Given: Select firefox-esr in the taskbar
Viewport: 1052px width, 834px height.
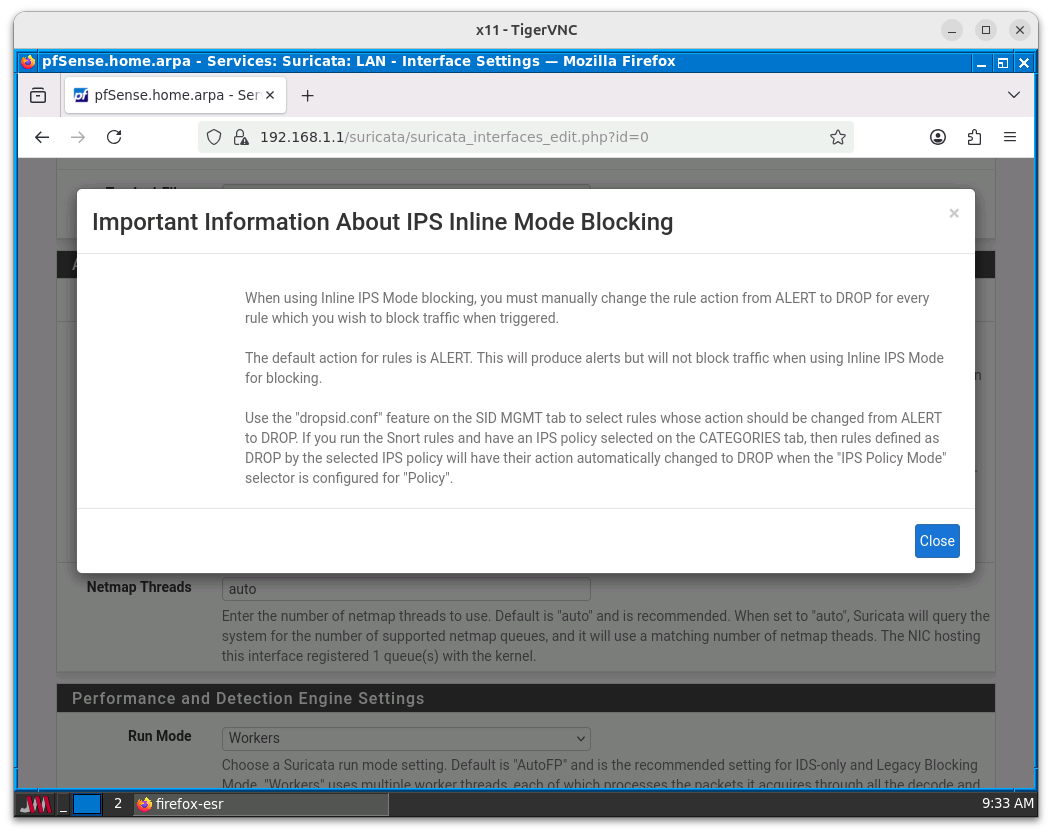Looking at the screenshot, I should [x=260, y=804].
